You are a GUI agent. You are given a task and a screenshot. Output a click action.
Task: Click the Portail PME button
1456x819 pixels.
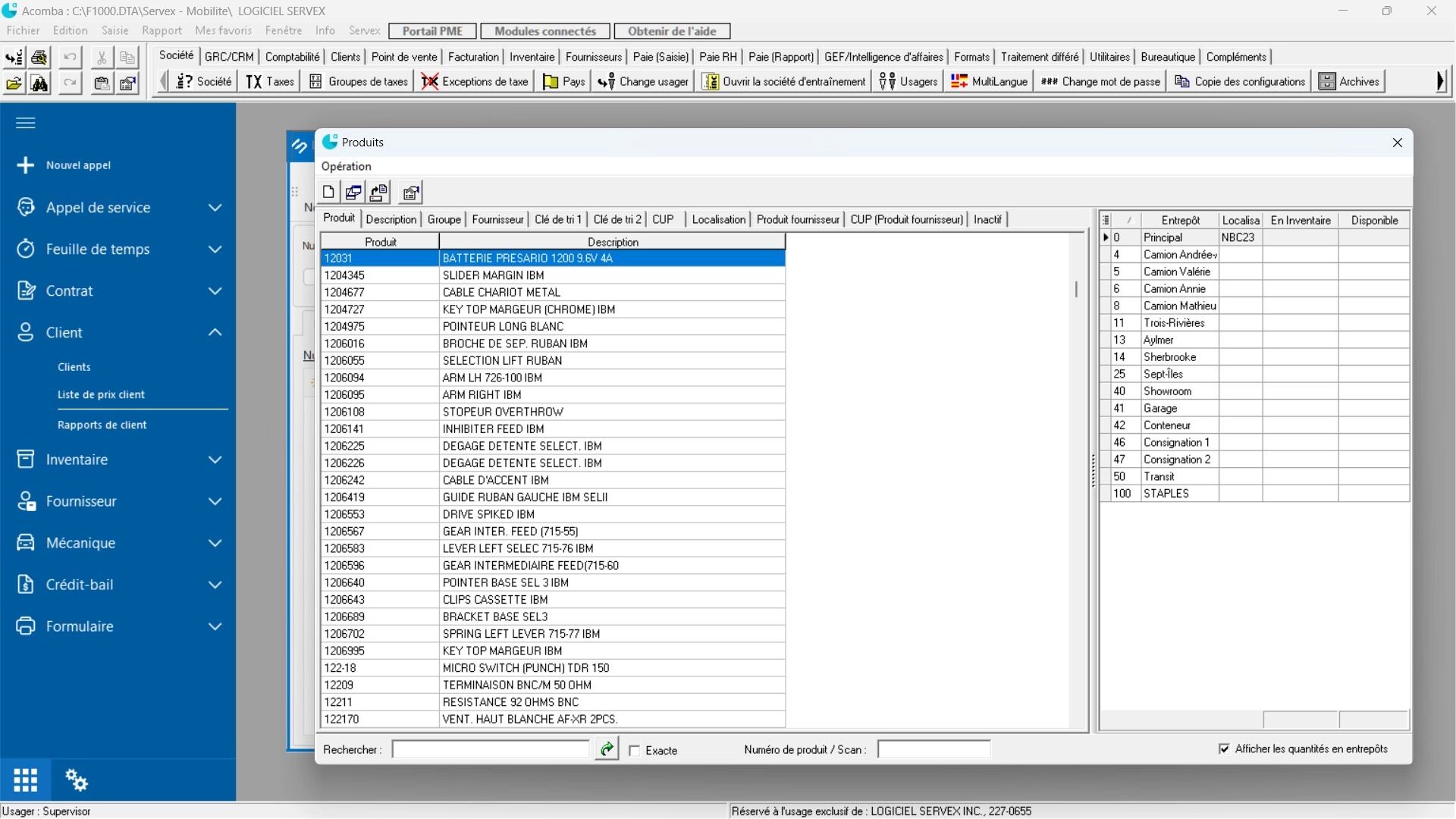point(432,31)
